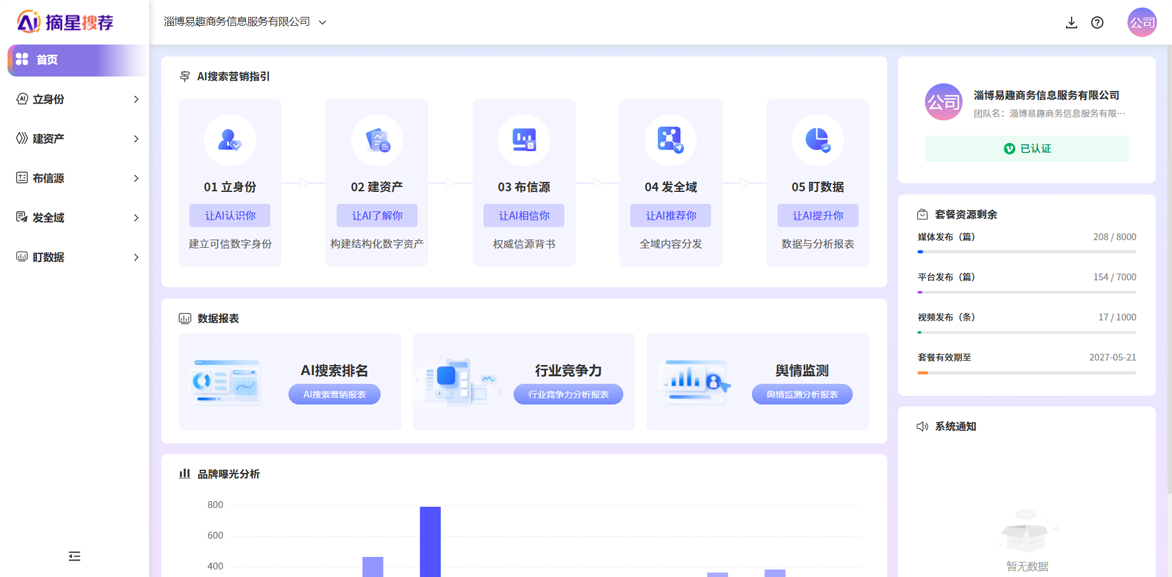Click the 让AI了解你 button
Image resolution: width=1172 pixels, height=577 pixels.
pyautogui.click(x=377, y=215)
